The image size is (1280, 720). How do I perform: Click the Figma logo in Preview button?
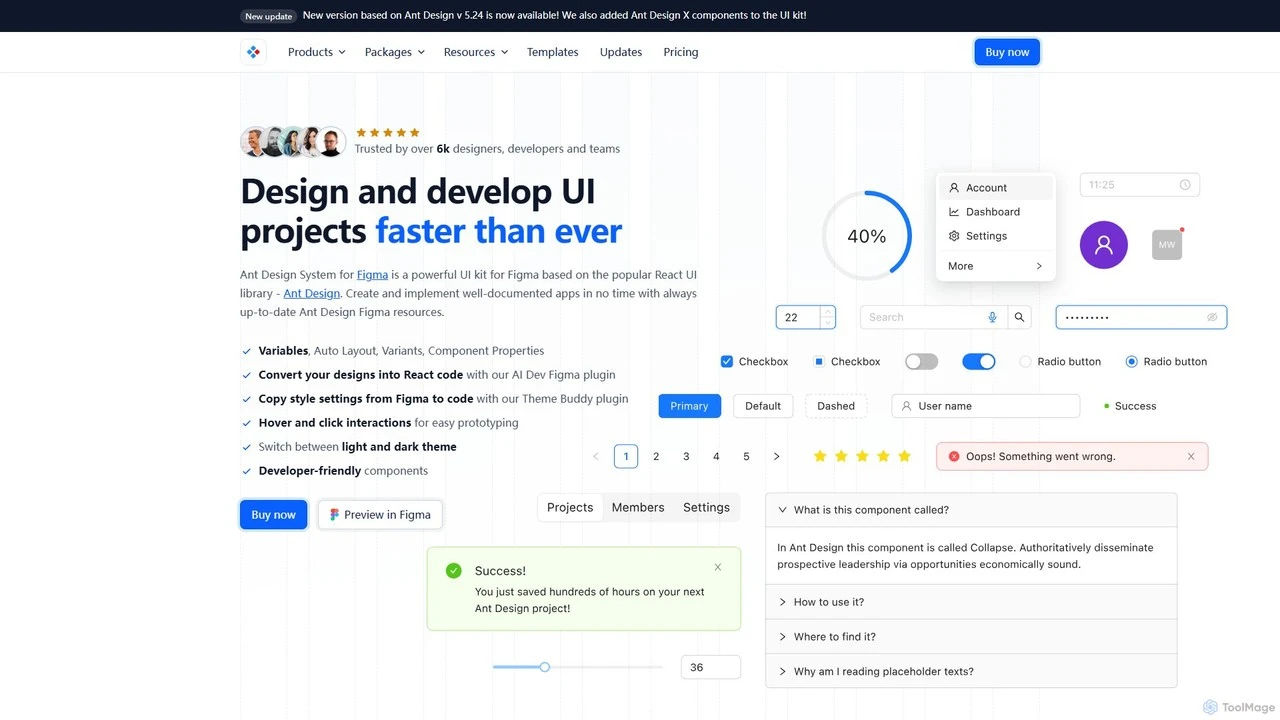click(x=334, y=515)
